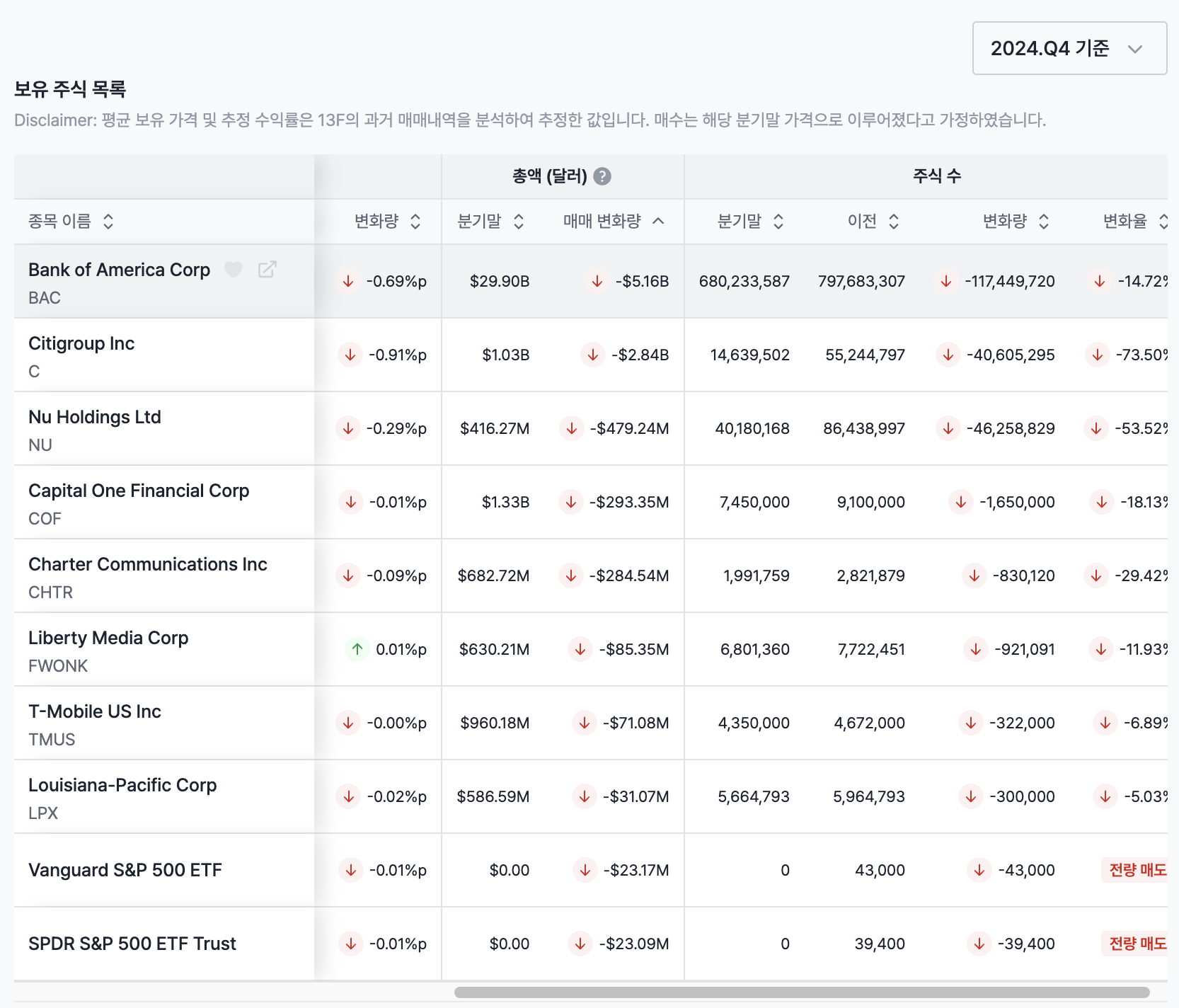
Task: Click down arrow beside -$2.84B
Action: click(x=593, y=355)
